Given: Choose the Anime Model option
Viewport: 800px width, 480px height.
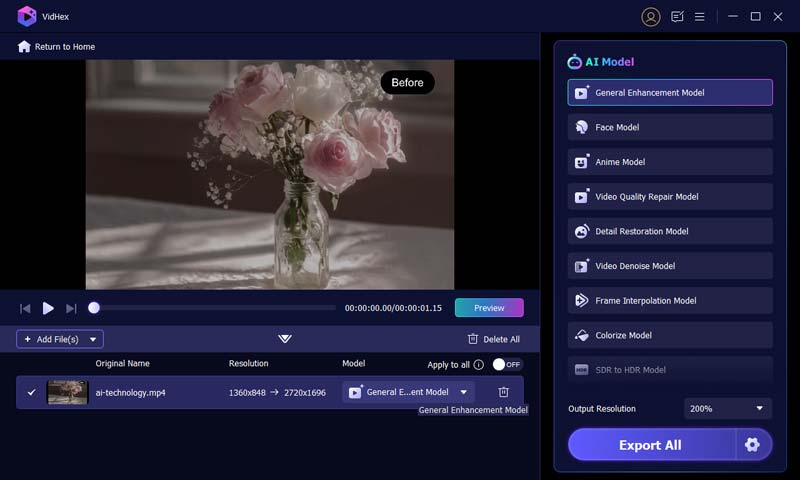Looking at the screenshot, I should click(x=670, y=162).
